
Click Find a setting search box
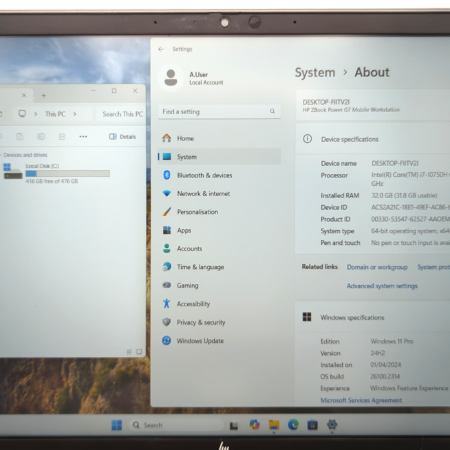[219, 112]
